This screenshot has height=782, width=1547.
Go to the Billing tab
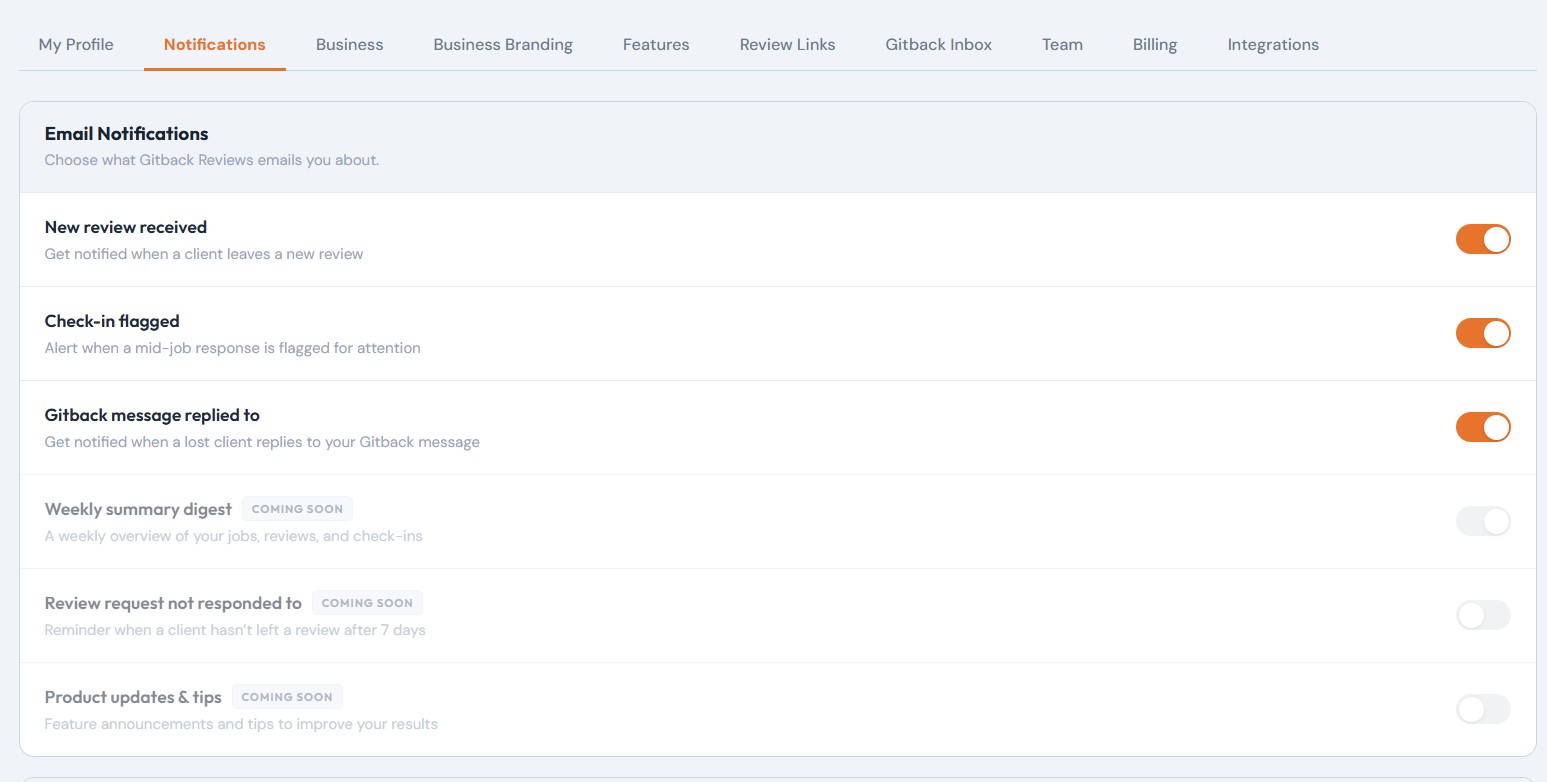click(1155, 44)
